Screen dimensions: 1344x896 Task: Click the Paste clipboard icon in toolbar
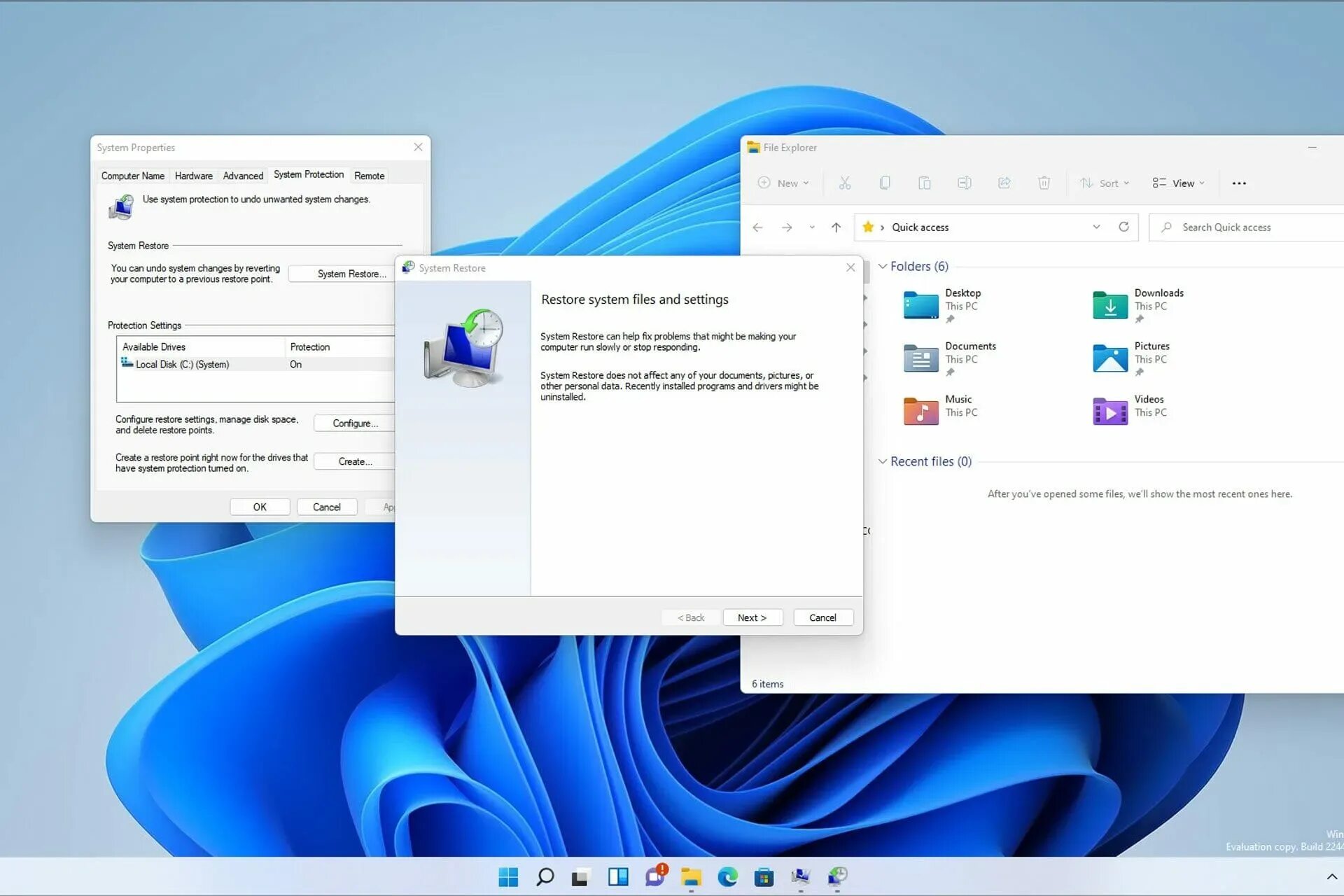pos(924,183)
